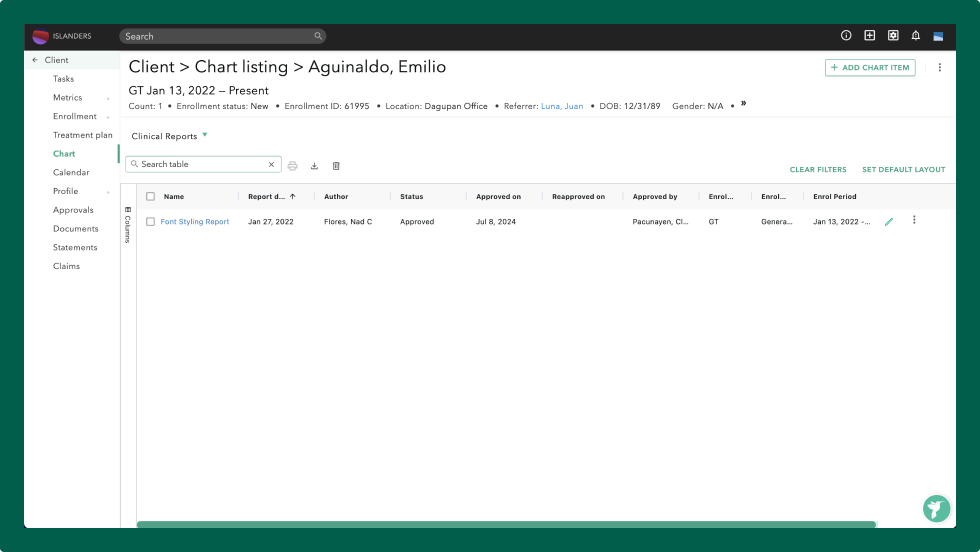
Task: Click the Approved status cell
Action: (x=417, y=221)
